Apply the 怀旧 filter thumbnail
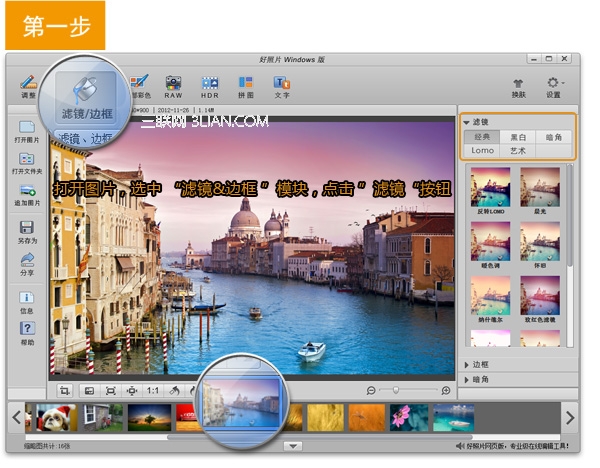This screenshot has height=468, width=600. click(x=540, y=241)
